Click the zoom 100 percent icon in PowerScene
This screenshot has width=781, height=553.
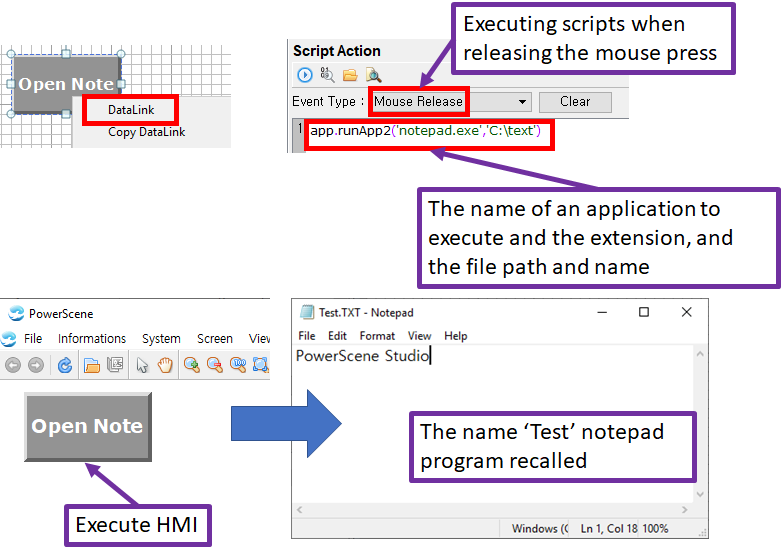pos(238,365)
